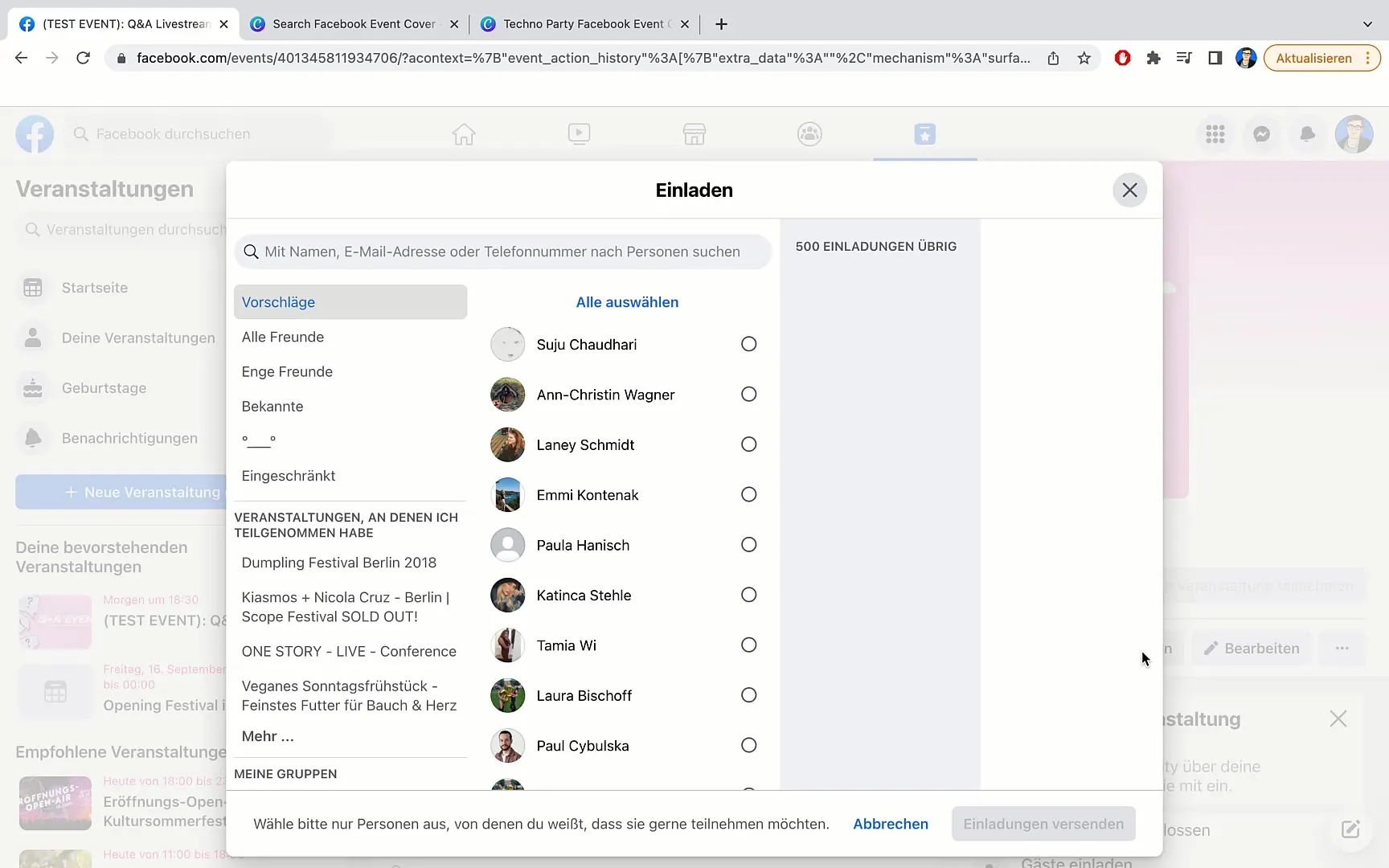This screenshot has width=1389, height=868.
Task: Select the Eingeschränkt list
Action: pos(350,476)
